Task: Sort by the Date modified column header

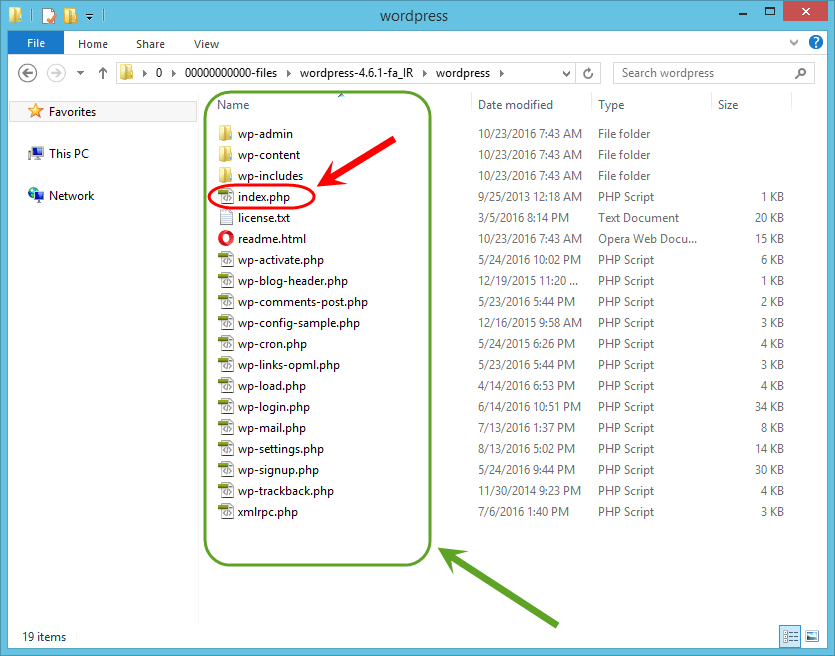Action: pos(515,105)
